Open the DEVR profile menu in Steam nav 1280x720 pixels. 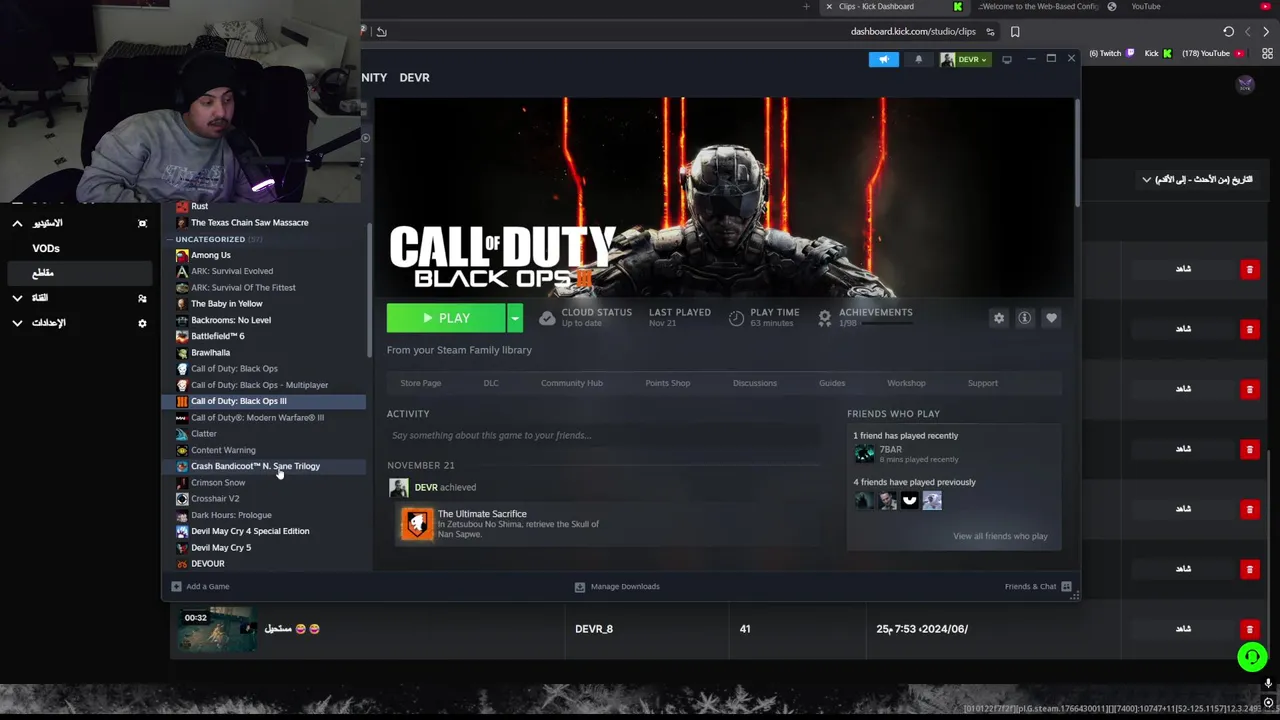414,77
